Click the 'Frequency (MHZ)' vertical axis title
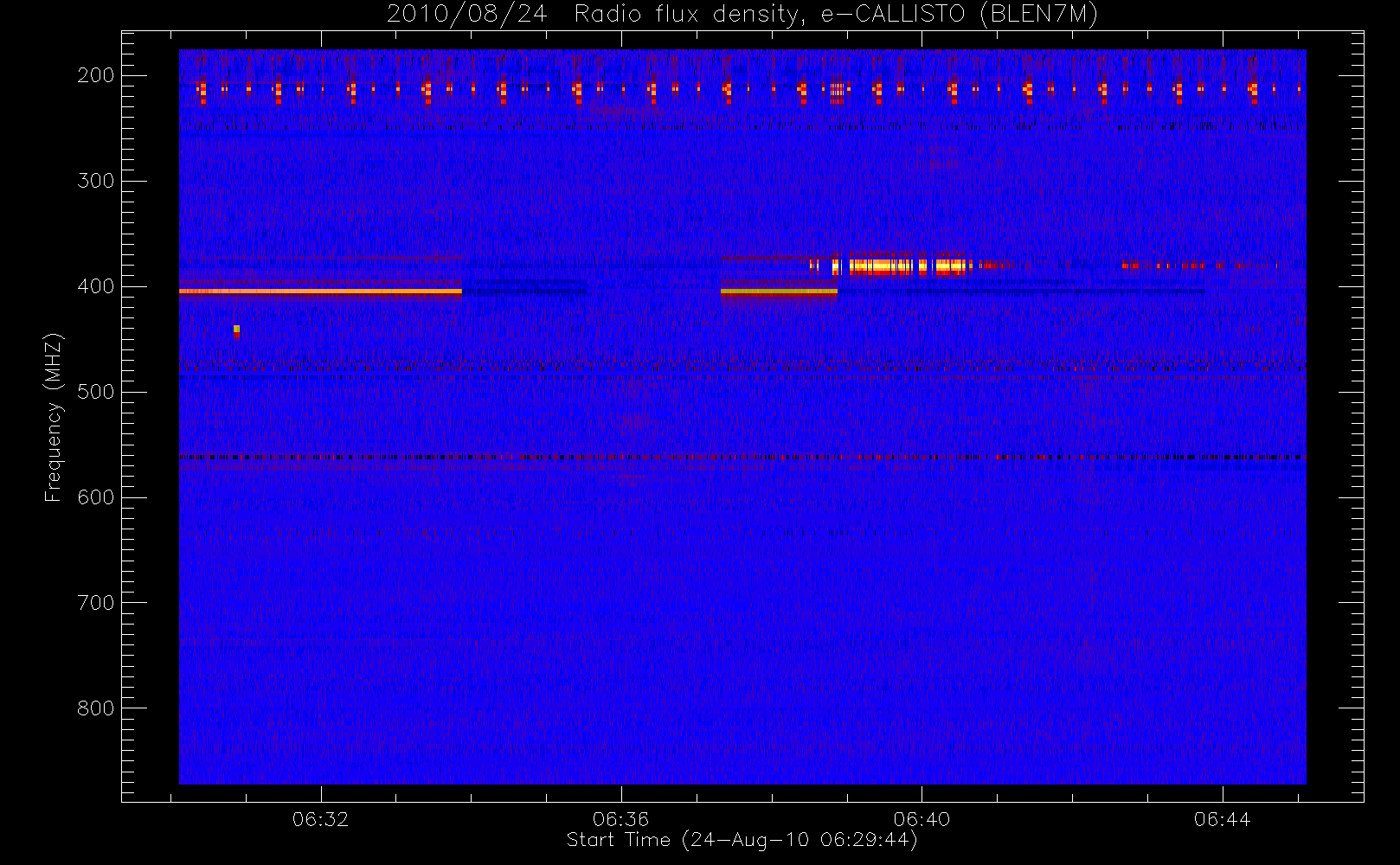Image resolution: width=1400 pixels, height=865 pixels. (54, 417)
